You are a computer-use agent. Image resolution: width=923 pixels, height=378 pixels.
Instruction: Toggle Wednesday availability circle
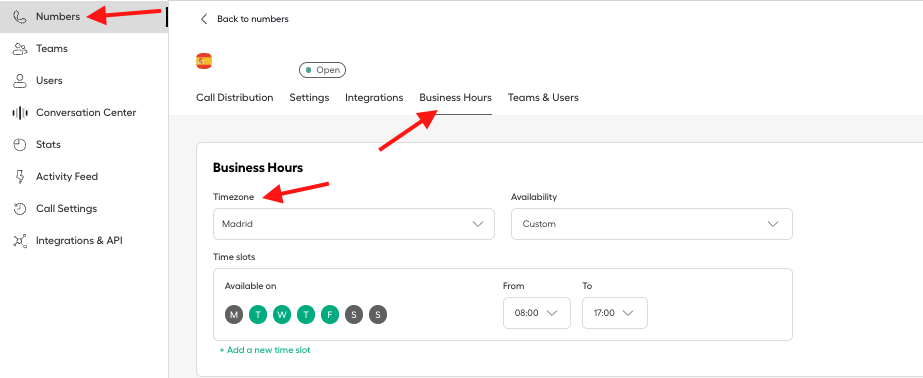(x=282, y=315)
